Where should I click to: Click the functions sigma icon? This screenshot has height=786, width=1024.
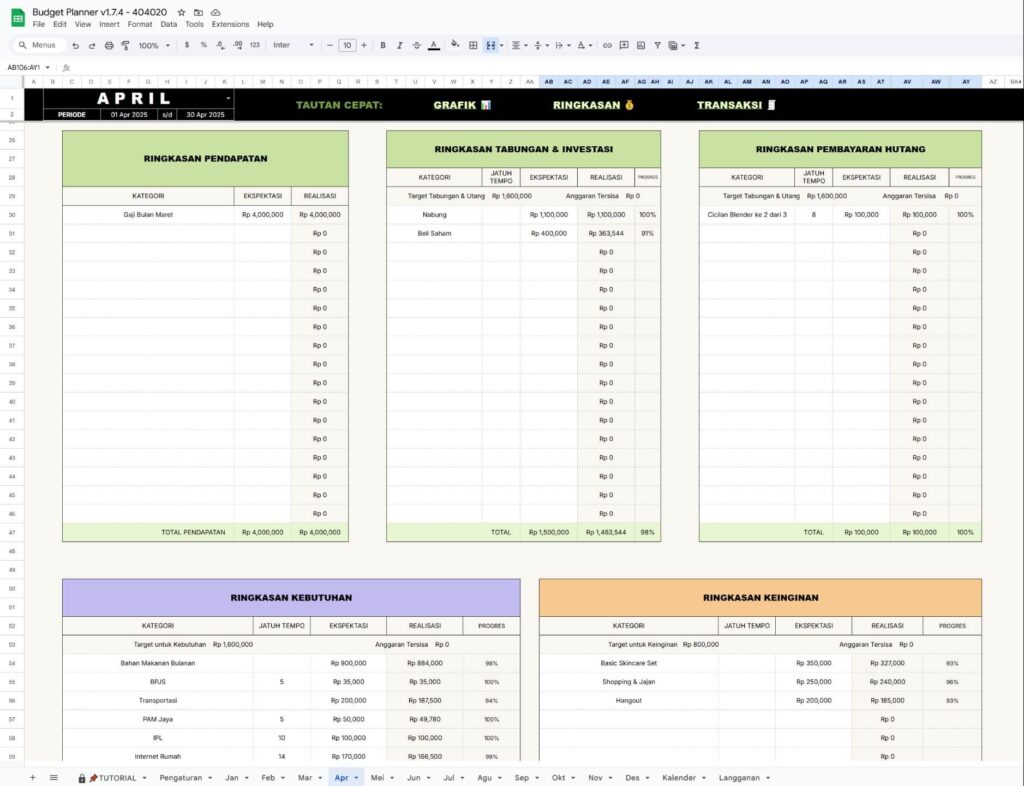pyautogui.click(x=696, y=45)
